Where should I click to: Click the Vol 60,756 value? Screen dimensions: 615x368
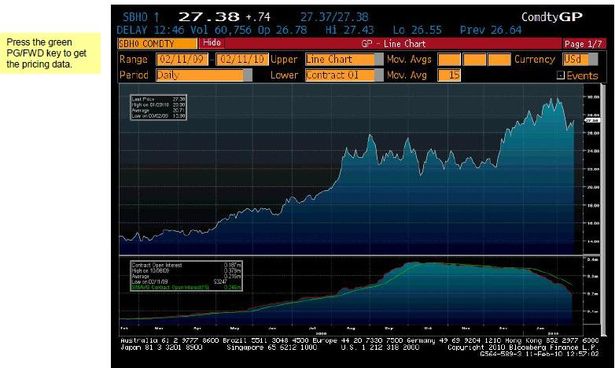pos(222,30)
